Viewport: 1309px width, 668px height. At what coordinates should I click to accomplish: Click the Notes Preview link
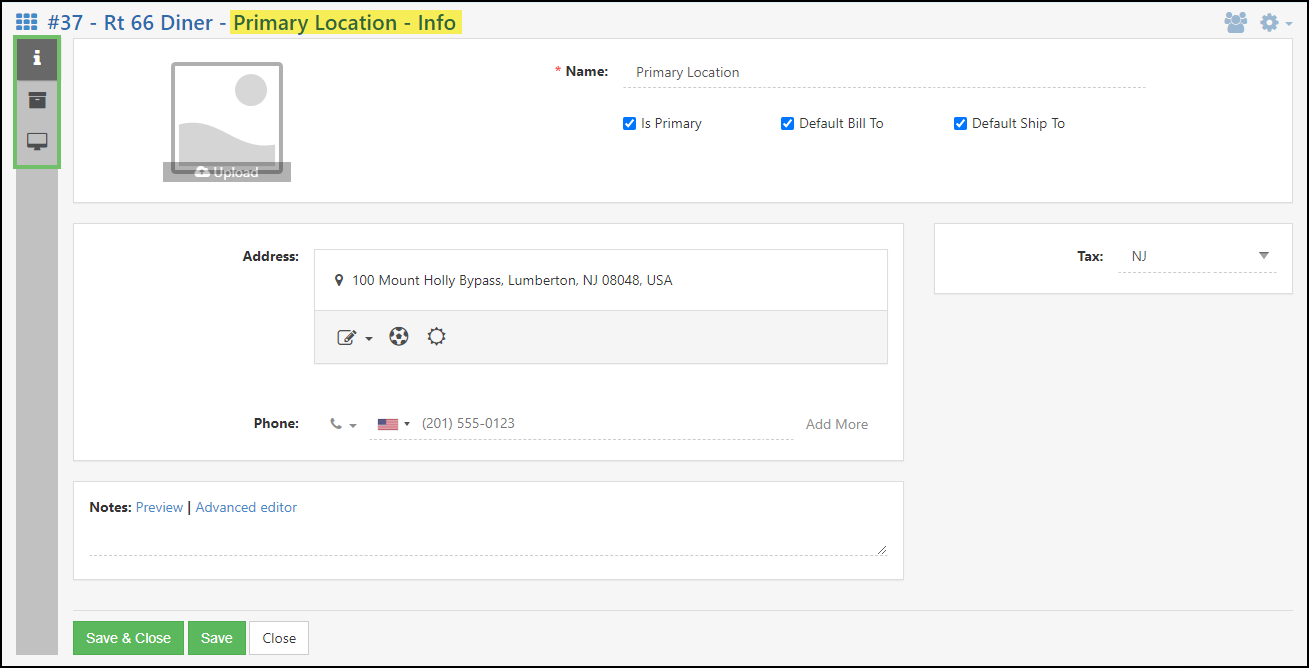[159, 507]
